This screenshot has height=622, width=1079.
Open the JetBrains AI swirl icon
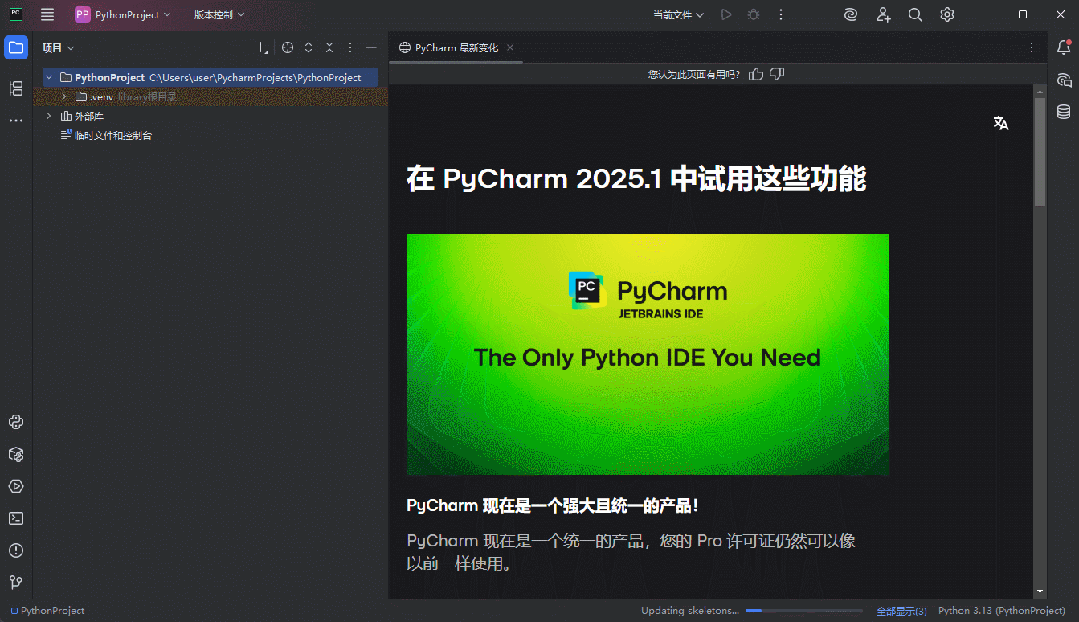[x=851, y=14]
